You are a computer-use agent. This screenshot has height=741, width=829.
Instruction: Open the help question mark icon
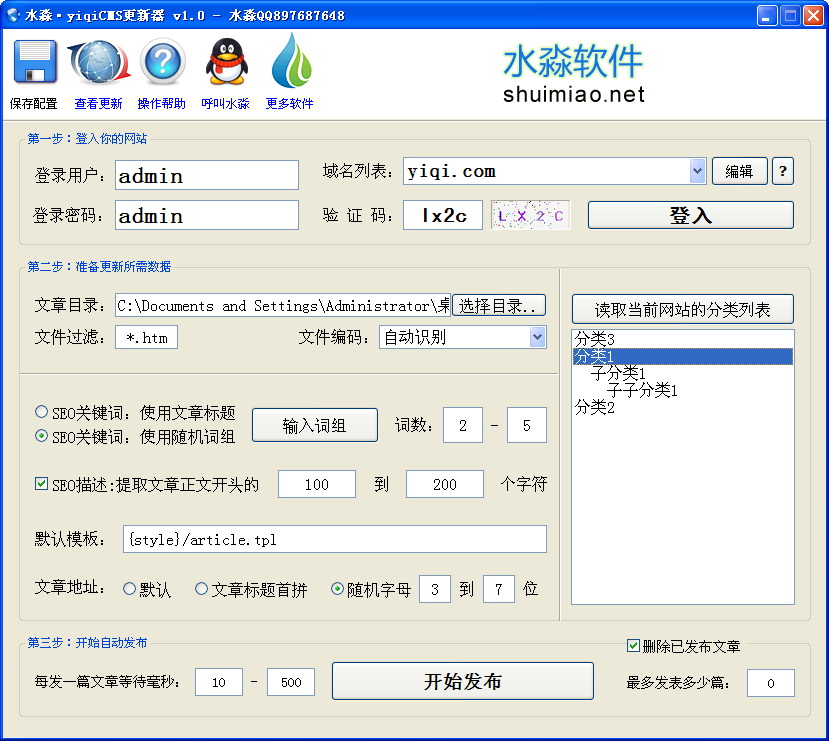[x=162, y=62]
